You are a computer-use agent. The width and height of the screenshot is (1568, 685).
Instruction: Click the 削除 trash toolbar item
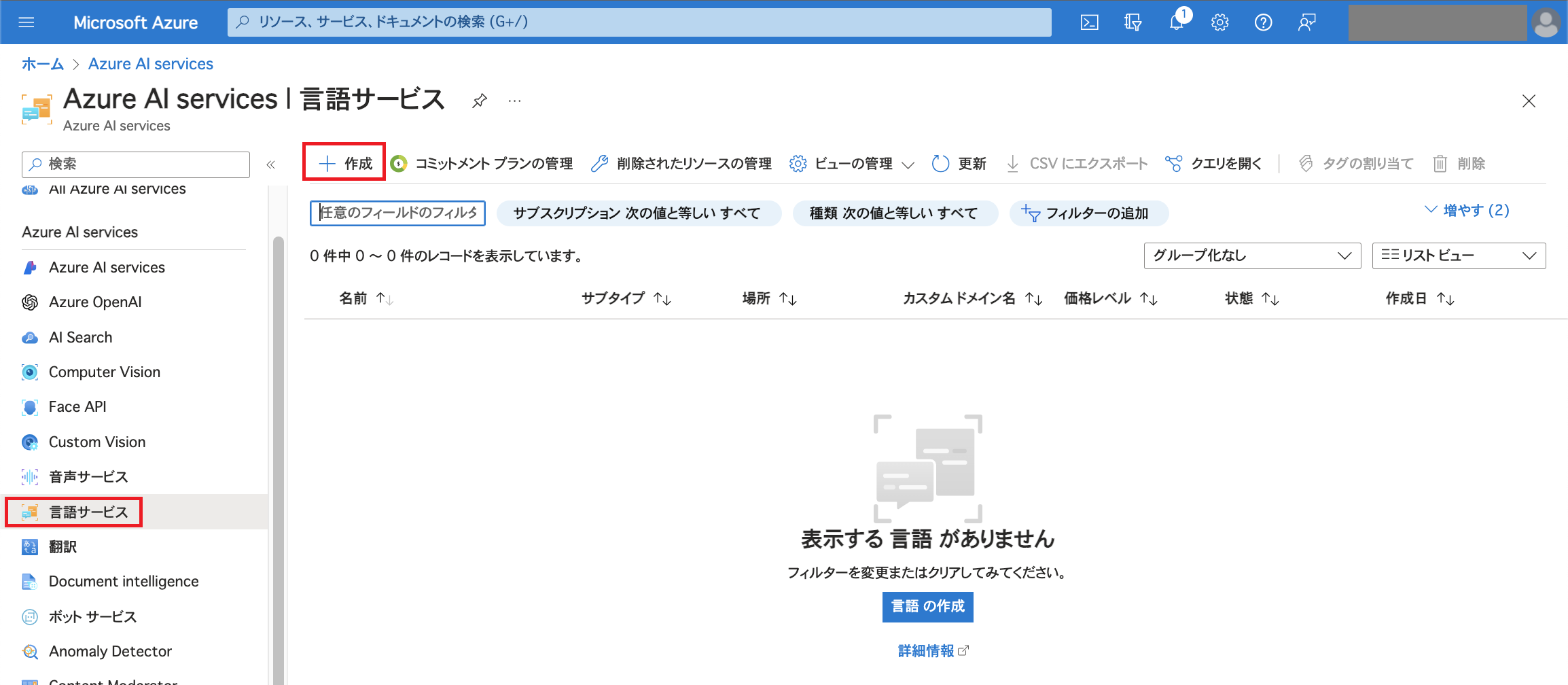(1459, 164)
